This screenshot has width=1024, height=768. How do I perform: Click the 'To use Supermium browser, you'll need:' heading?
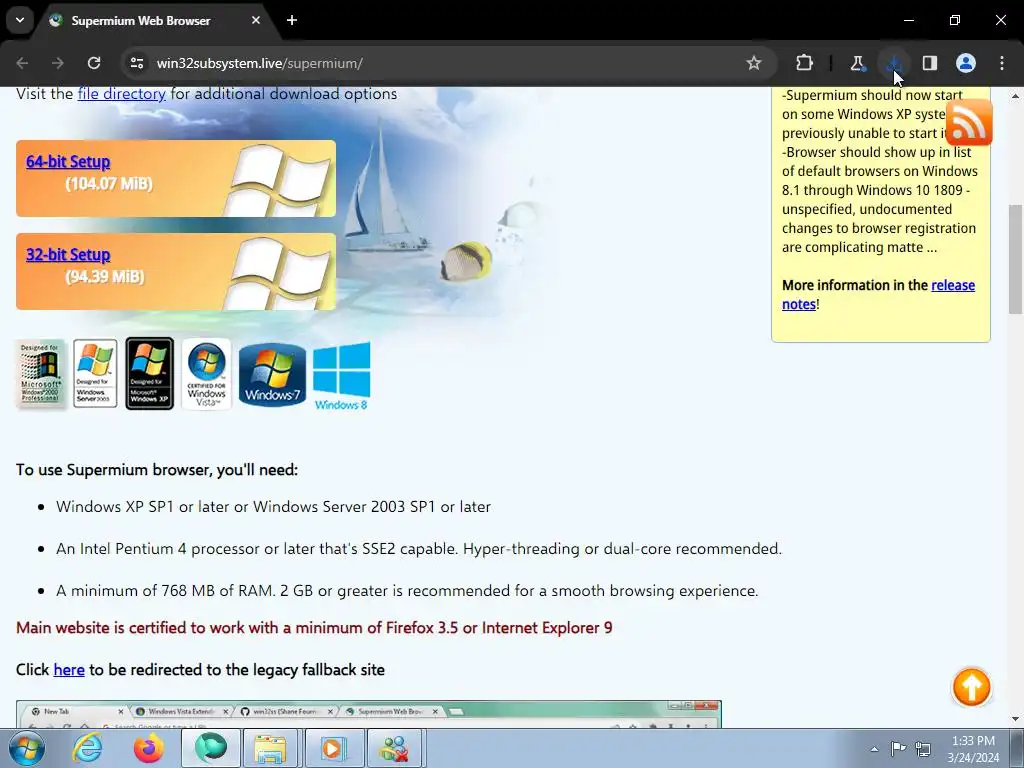[x=157, y=470]
